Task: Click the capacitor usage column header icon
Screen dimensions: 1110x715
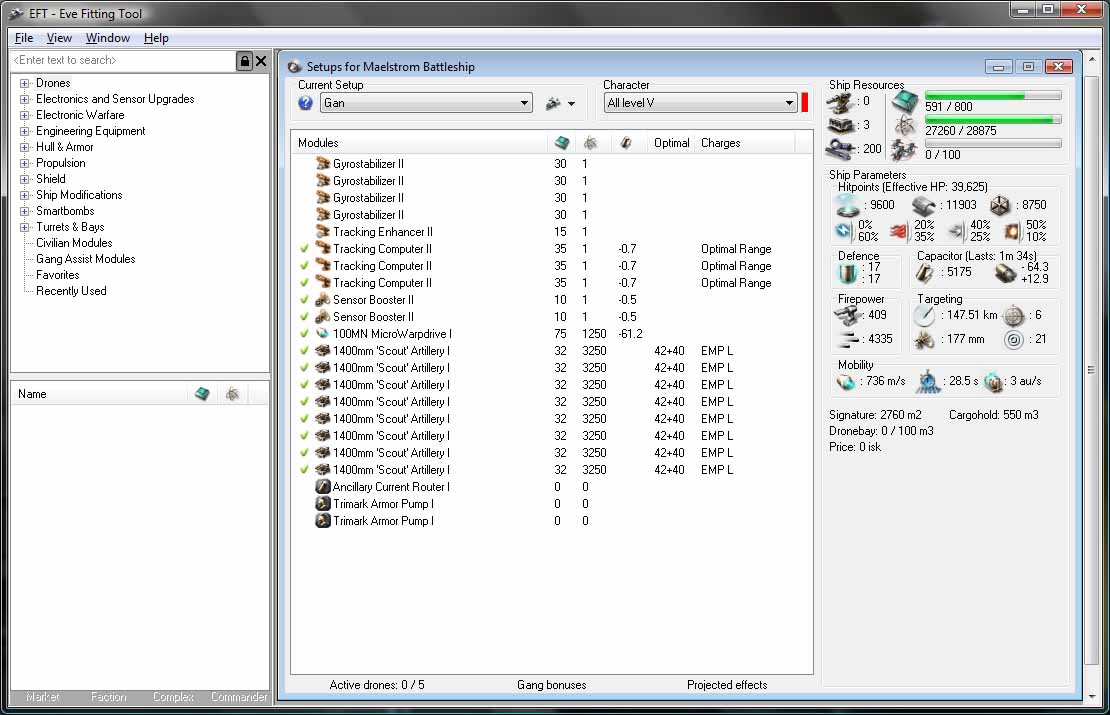Action: point(626,143)
